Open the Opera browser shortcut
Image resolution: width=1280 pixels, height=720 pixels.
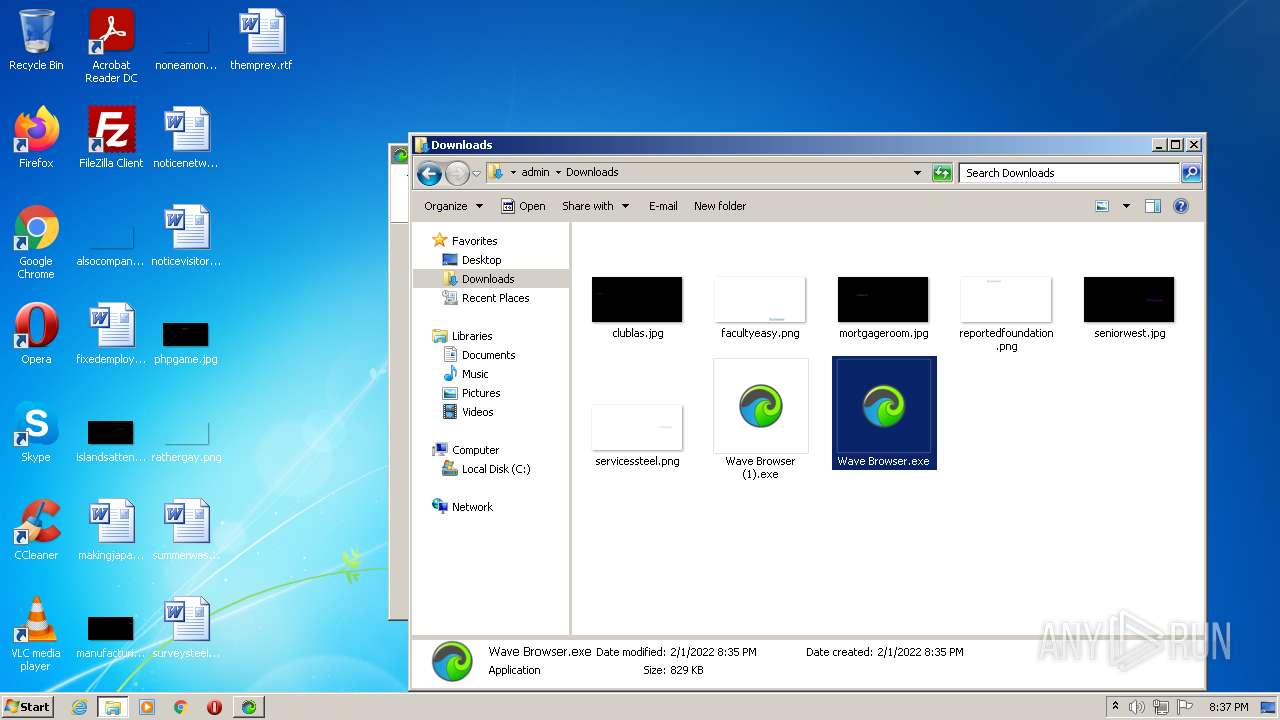pos(36,334)
